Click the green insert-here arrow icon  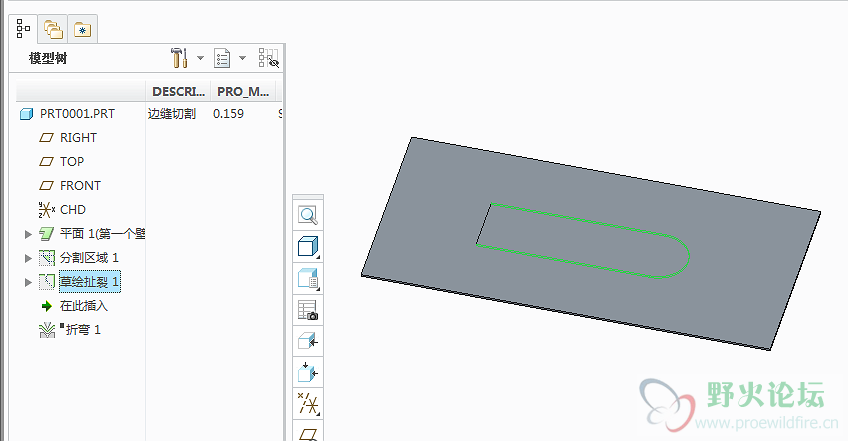47,306
